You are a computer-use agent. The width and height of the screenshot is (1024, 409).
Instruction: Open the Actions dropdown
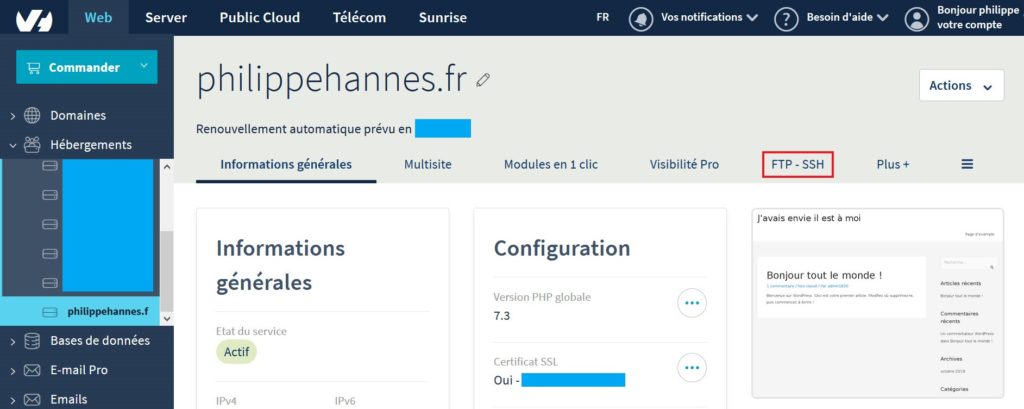[x=961, y=86]
